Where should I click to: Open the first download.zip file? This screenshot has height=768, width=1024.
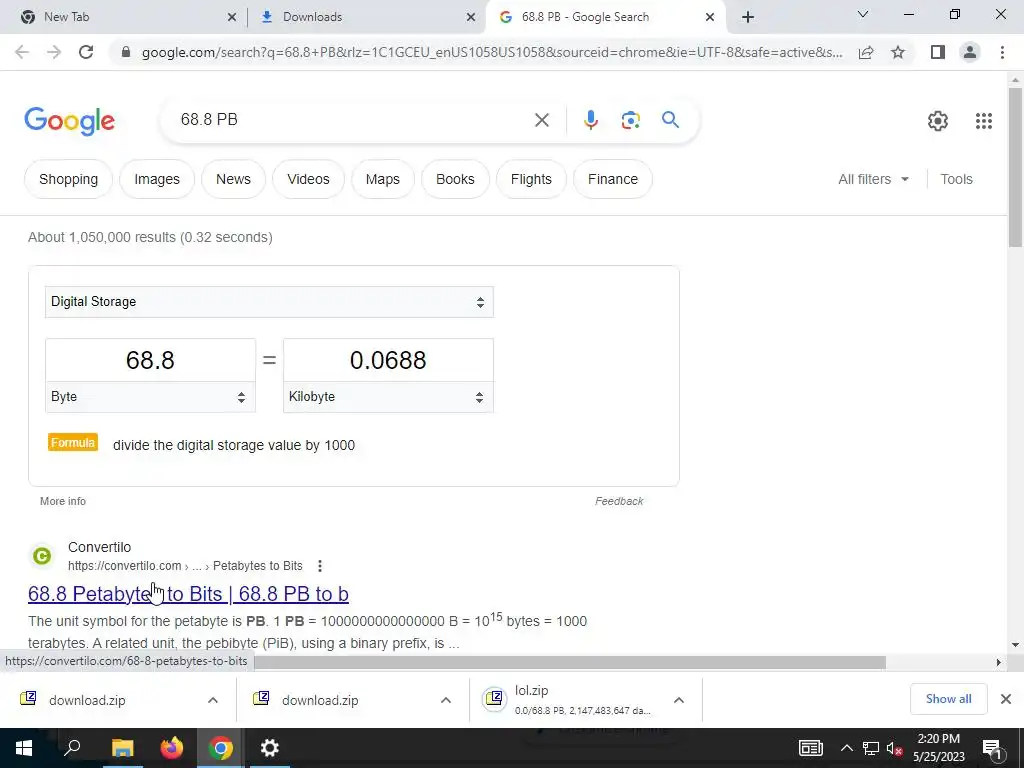(88, 700)
